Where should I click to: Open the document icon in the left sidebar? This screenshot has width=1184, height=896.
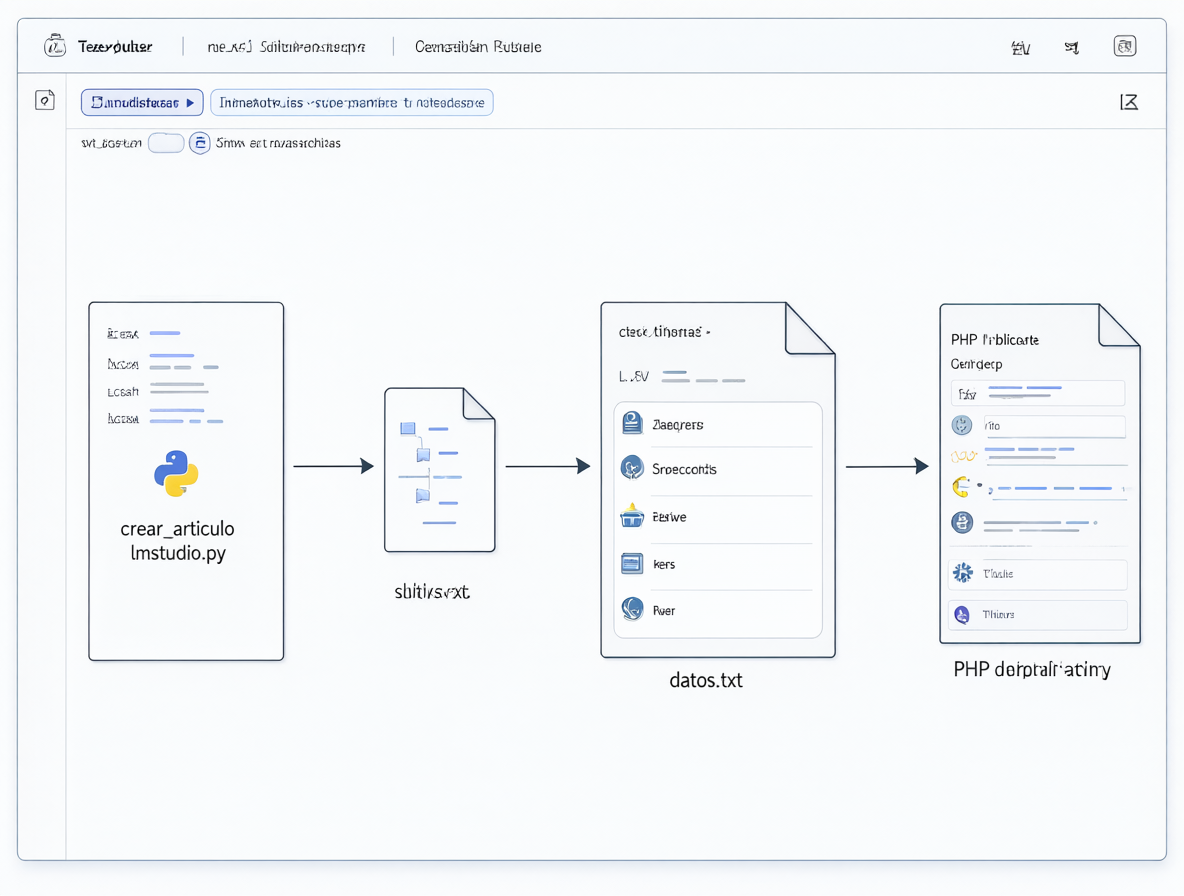pos(45,100)
